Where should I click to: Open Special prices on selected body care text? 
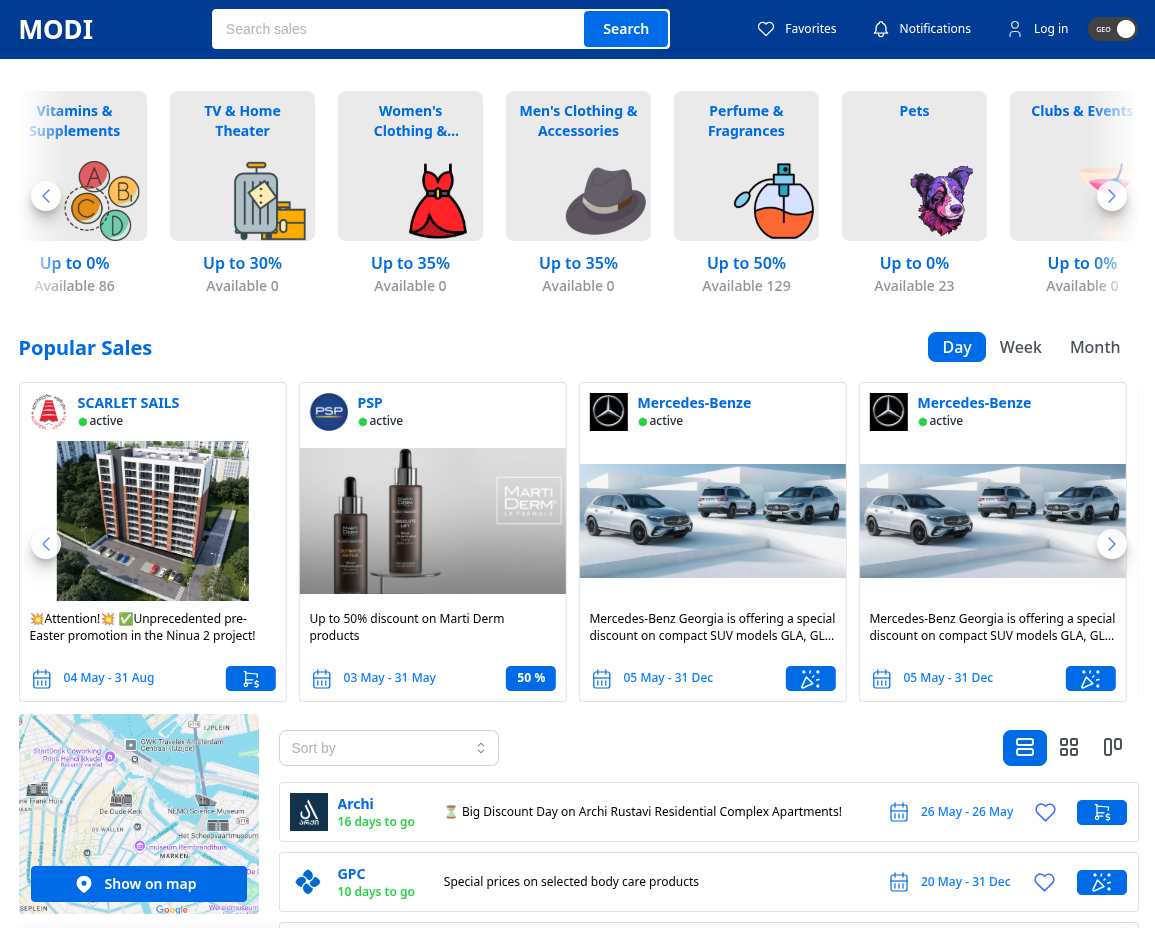point(571,882)
